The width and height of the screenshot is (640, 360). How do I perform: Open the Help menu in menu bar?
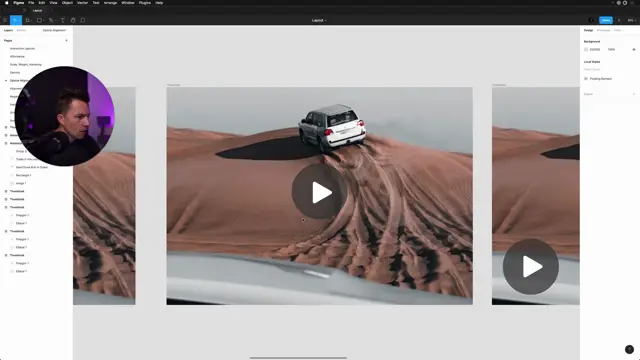tap(159, 3)
